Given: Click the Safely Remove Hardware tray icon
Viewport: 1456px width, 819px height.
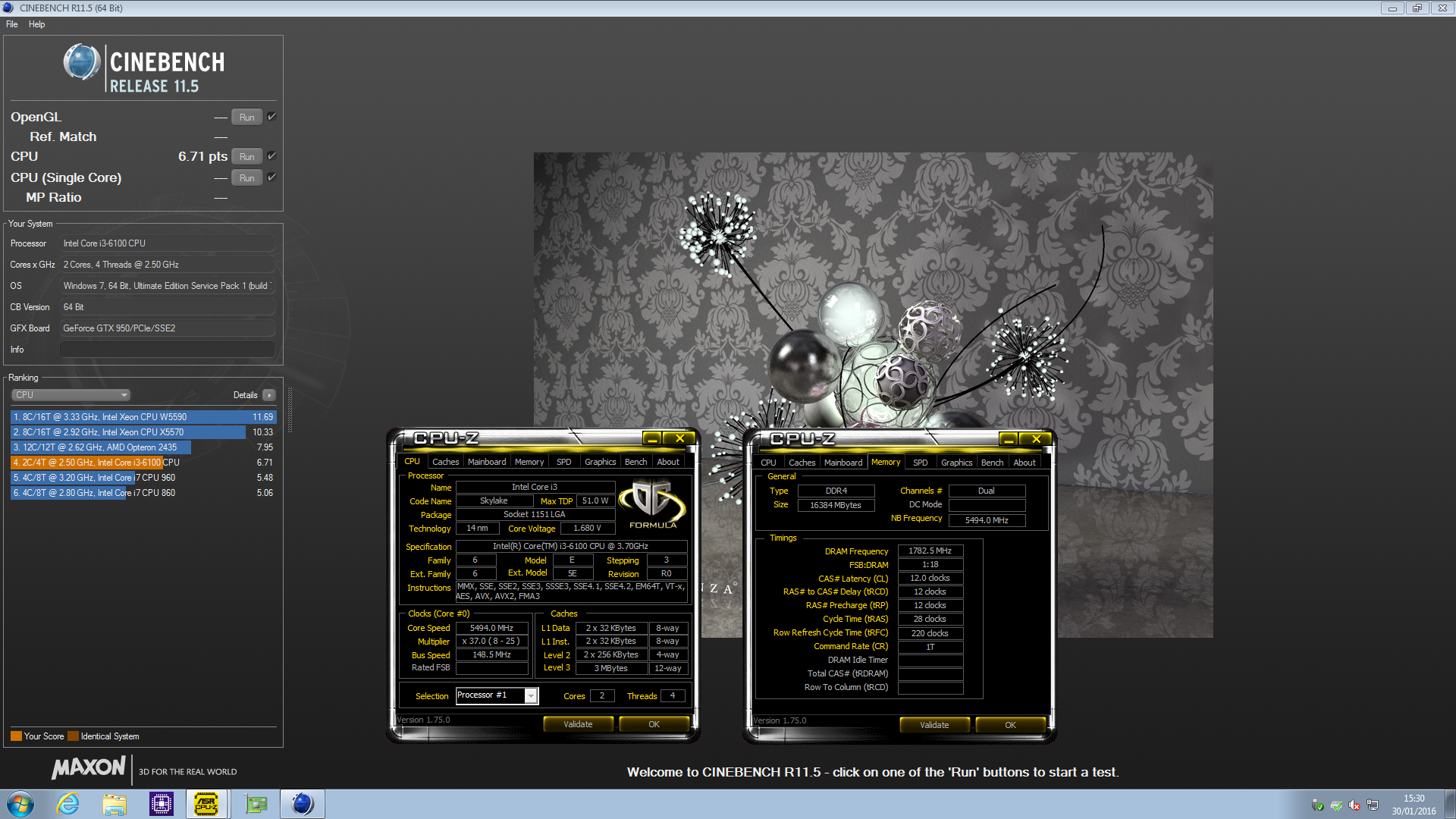Looking at the screenshot, I should pos(1318,805).
